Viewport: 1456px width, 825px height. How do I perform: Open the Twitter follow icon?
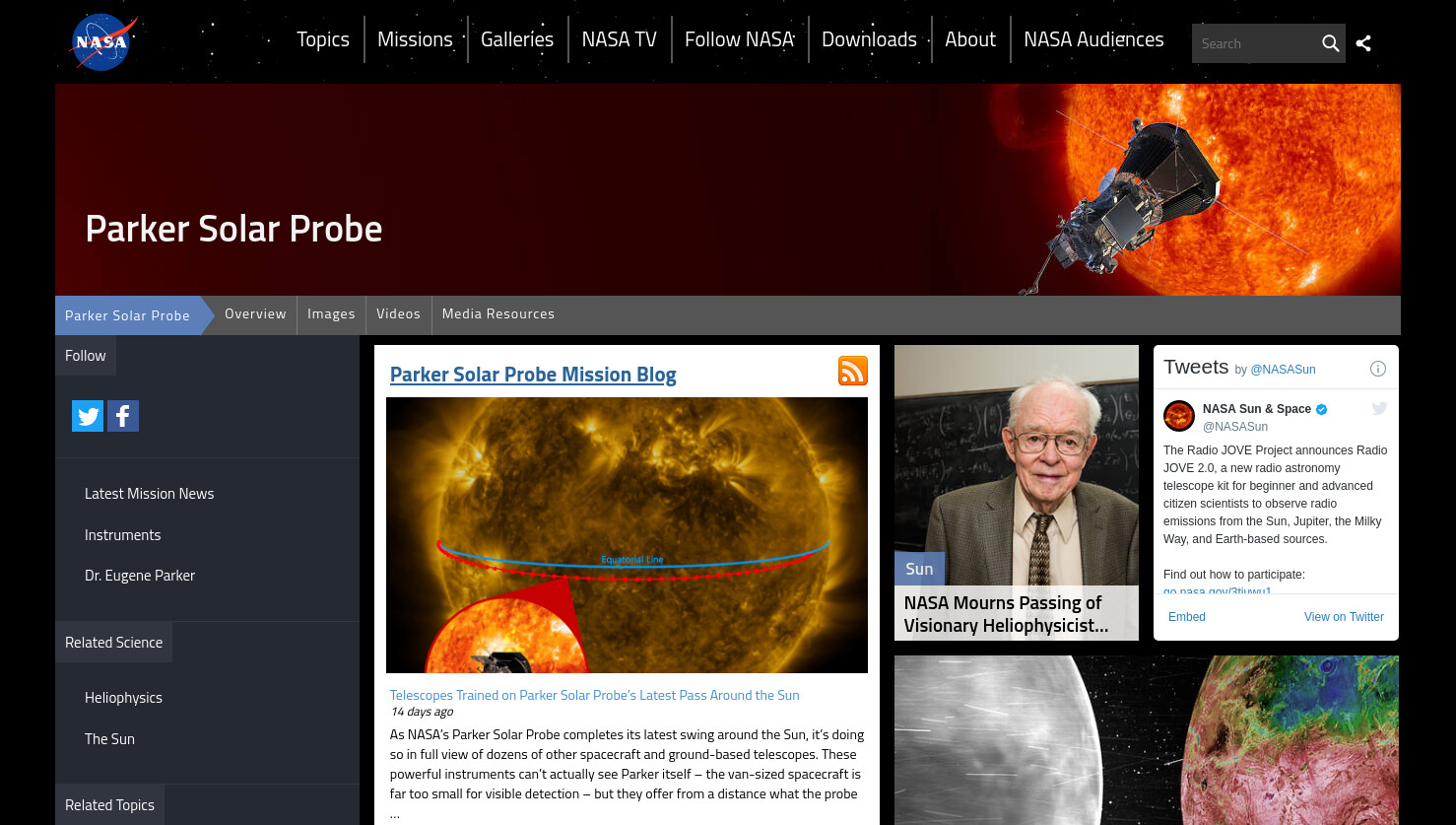[88, 416]
